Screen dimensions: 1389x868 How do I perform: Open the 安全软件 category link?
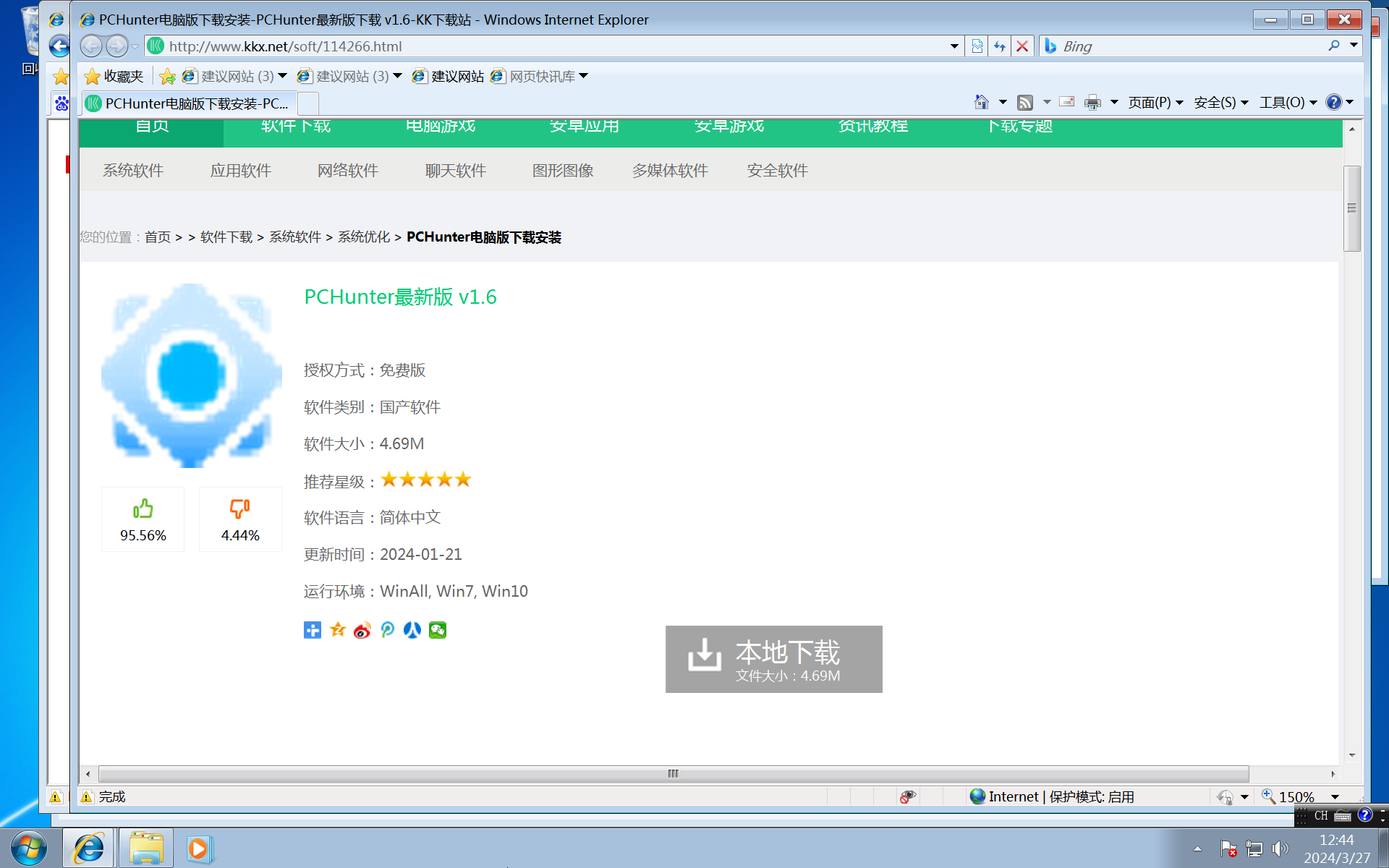(777, 171)
